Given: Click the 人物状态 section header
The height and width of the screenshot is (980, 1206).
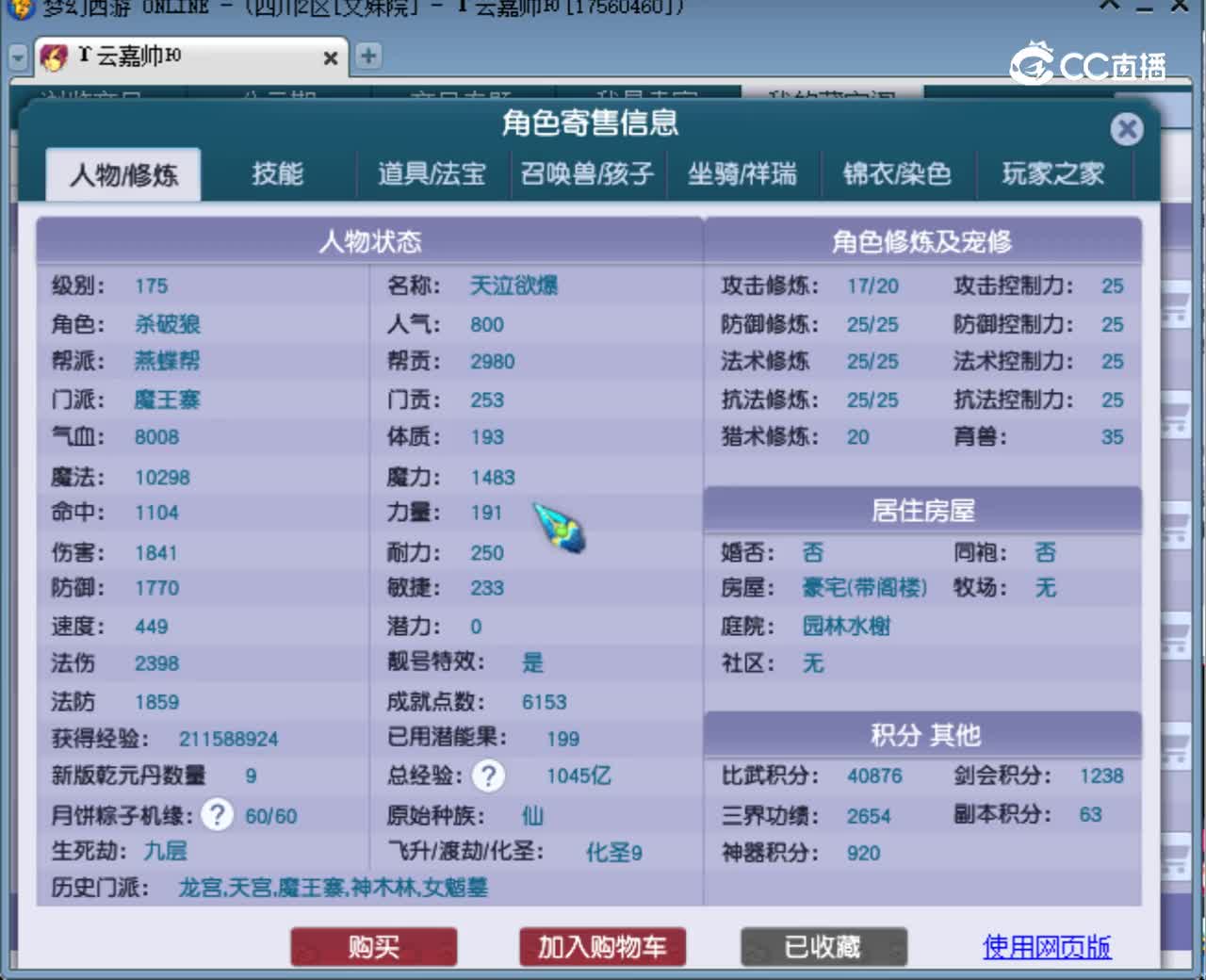Looking at the screenshot, I should point(370,241).
